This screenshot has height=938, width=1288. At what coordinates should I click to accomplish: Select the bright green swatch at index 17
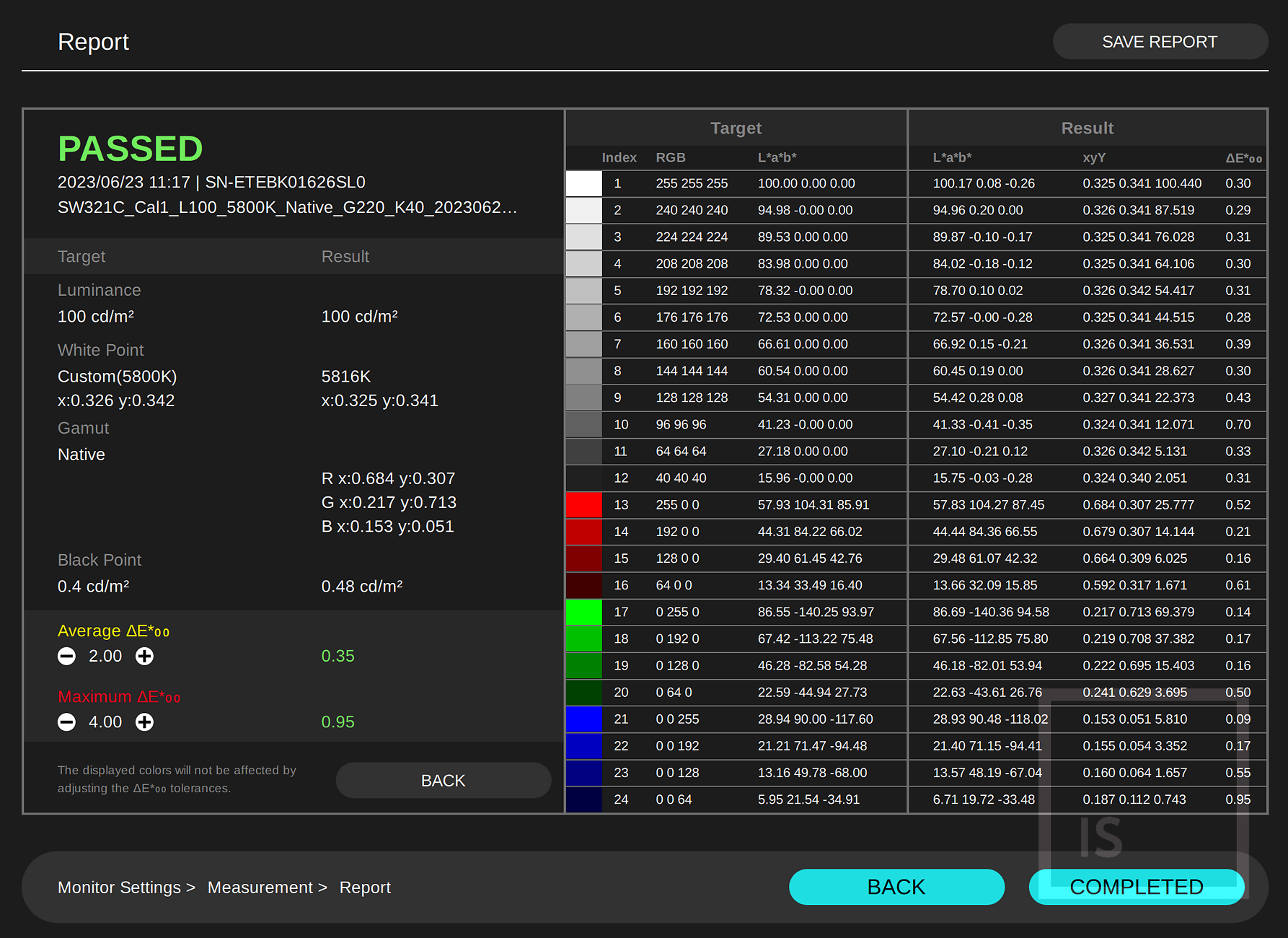pyautogui.click(x=583, y=612)
